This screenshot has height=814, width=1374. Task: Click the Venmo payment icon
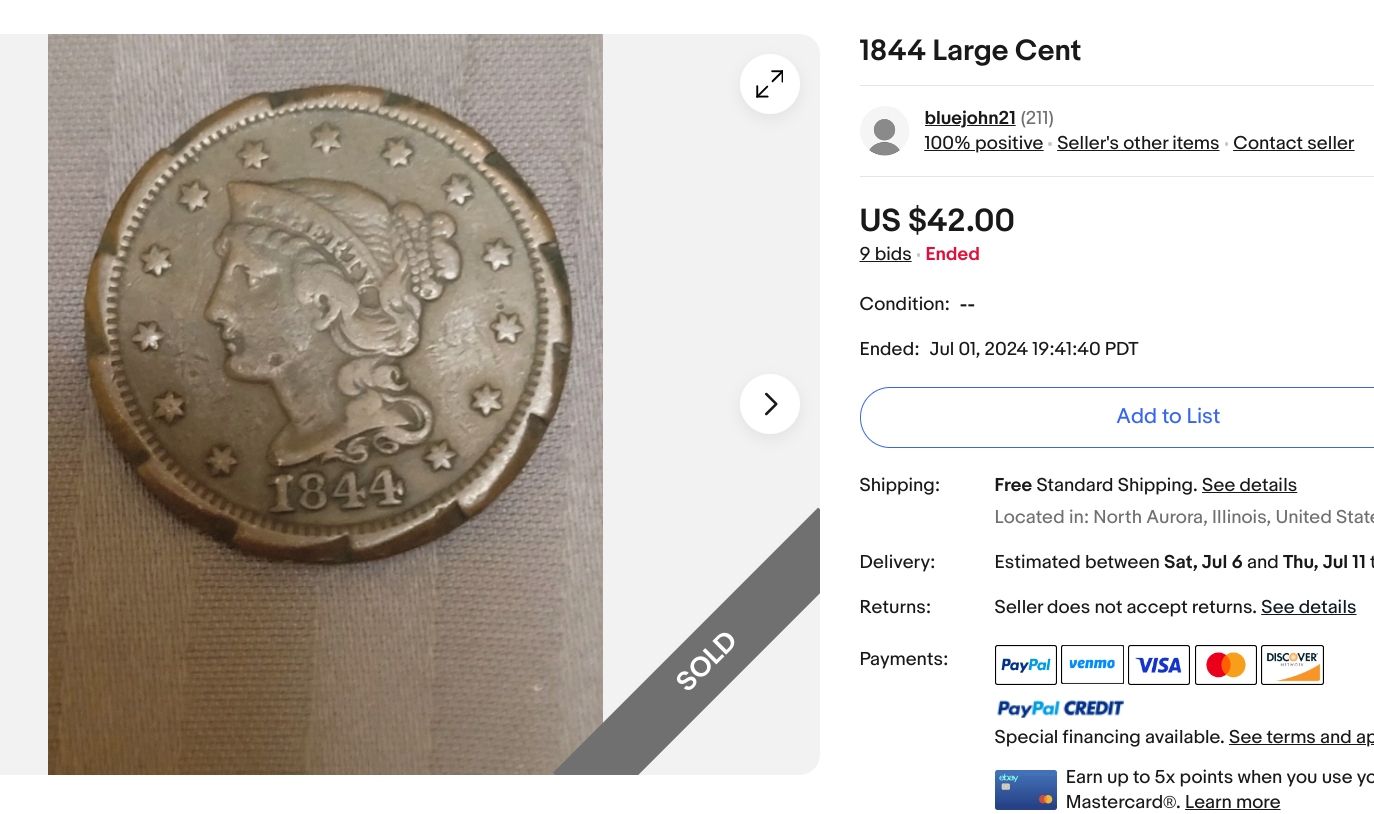pos(1092,665)
